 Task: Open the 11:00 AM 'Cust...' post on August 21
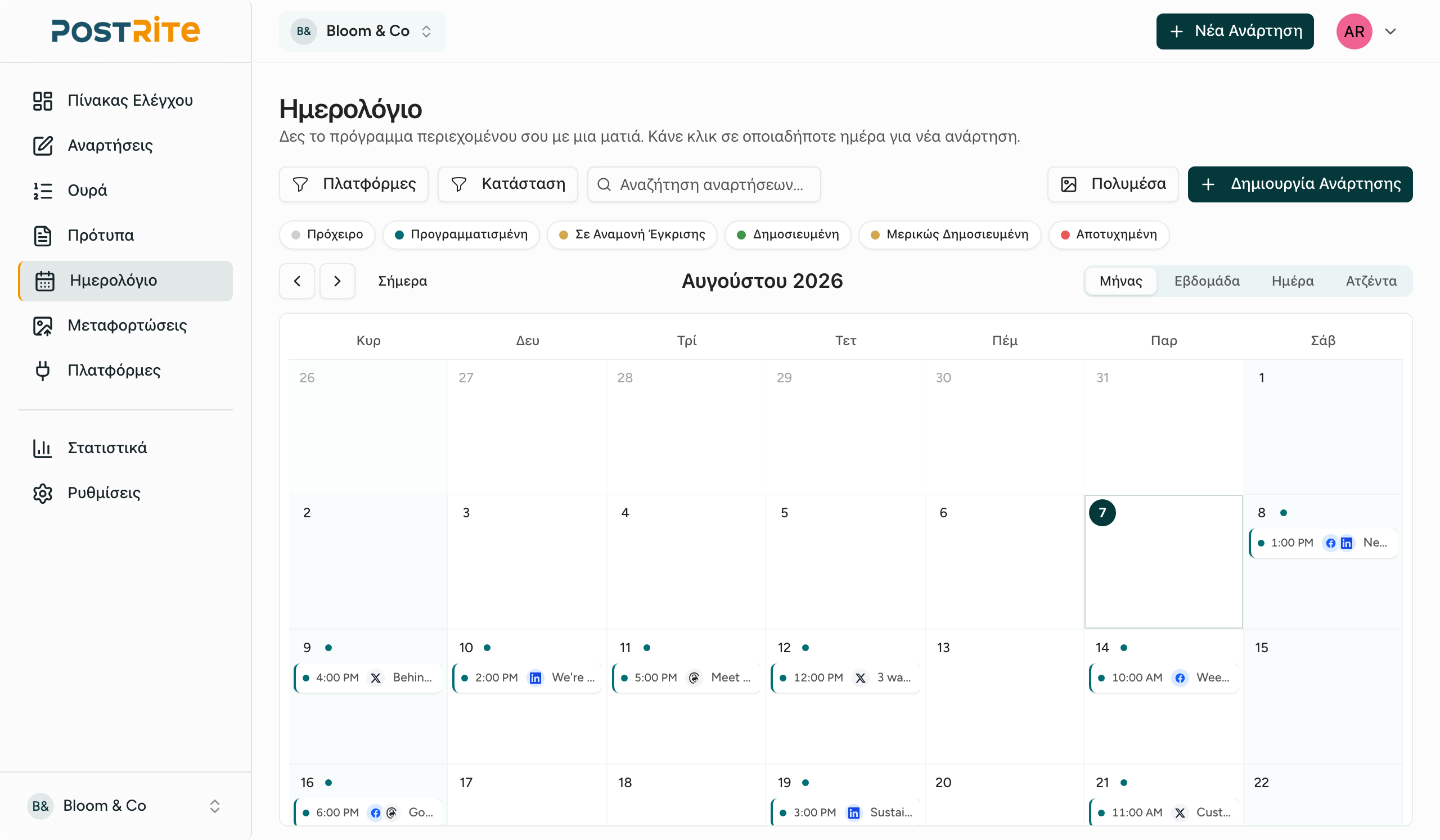point(1164,812)
